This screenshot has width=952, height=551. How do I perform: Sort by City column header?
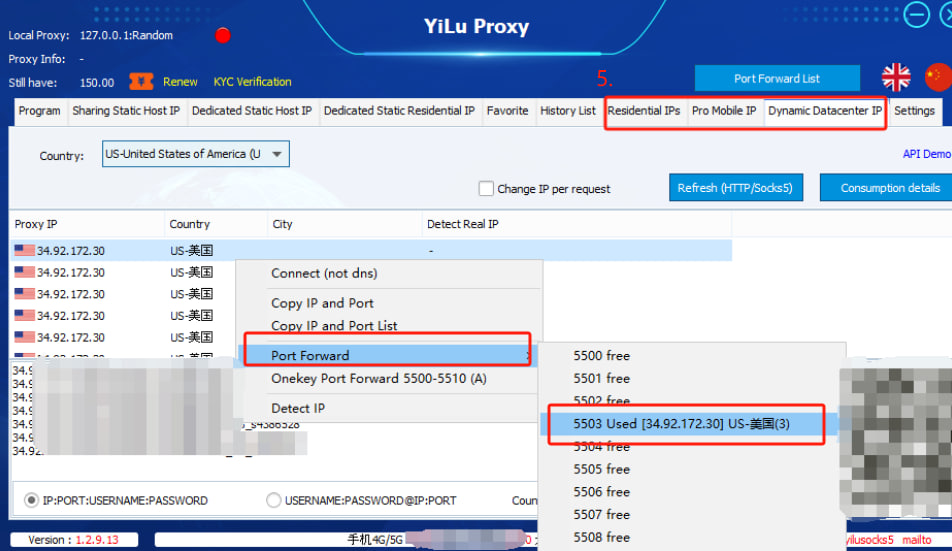[344, 224]
